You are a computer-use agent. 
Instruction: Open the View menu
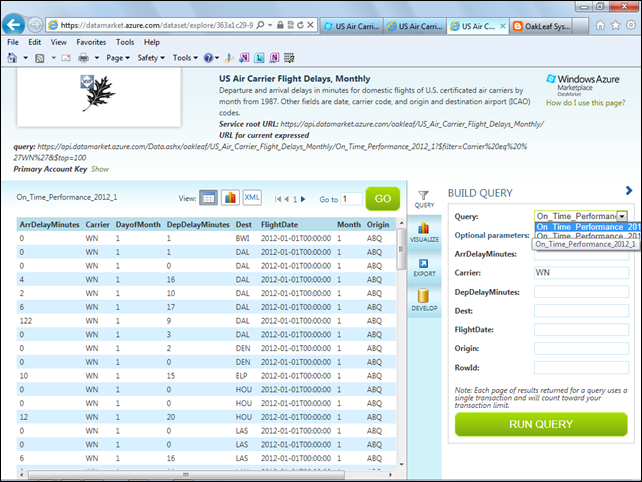59,42
